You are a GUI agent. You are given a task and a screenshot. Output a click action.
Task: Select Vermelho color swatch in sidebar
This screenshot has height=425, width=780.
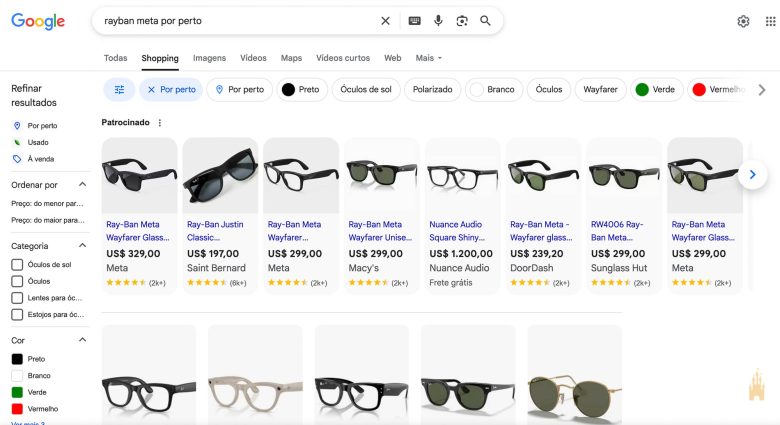click(x=17, y=409)
